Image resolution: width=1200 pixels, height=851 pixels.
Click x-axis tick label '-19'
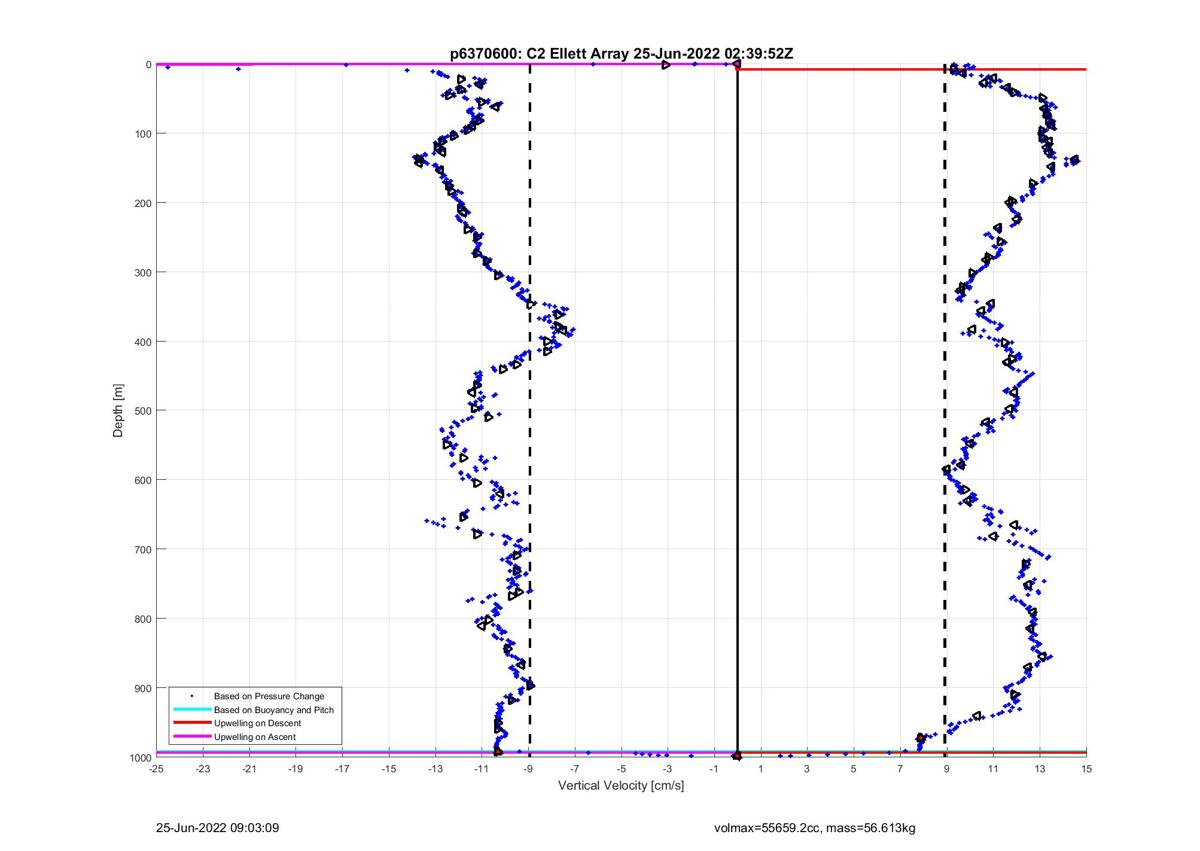pos(296,770)
